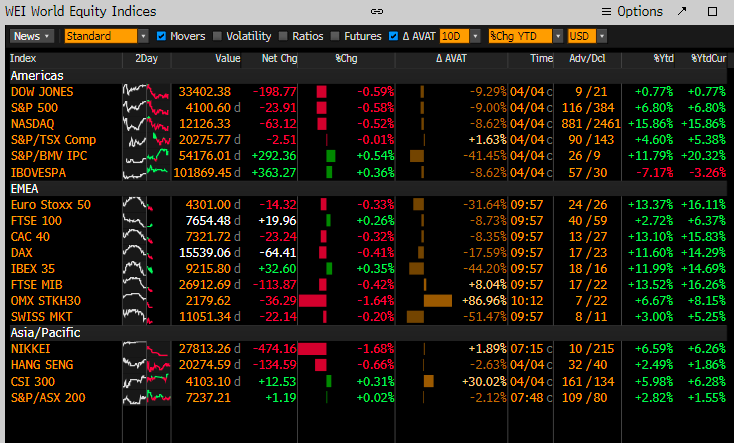
Task: Open the DOW JONES index
Action: pos(42,92)
